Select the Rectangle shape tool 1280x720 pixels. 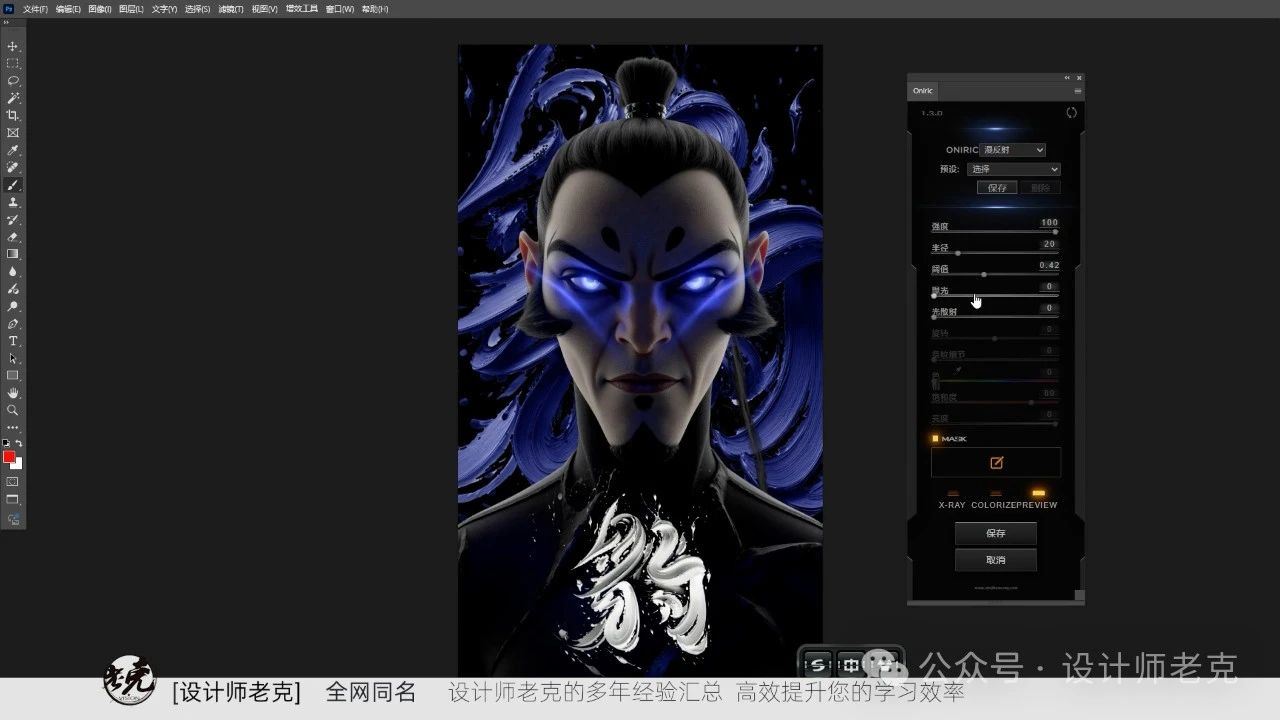pos(13,376)
